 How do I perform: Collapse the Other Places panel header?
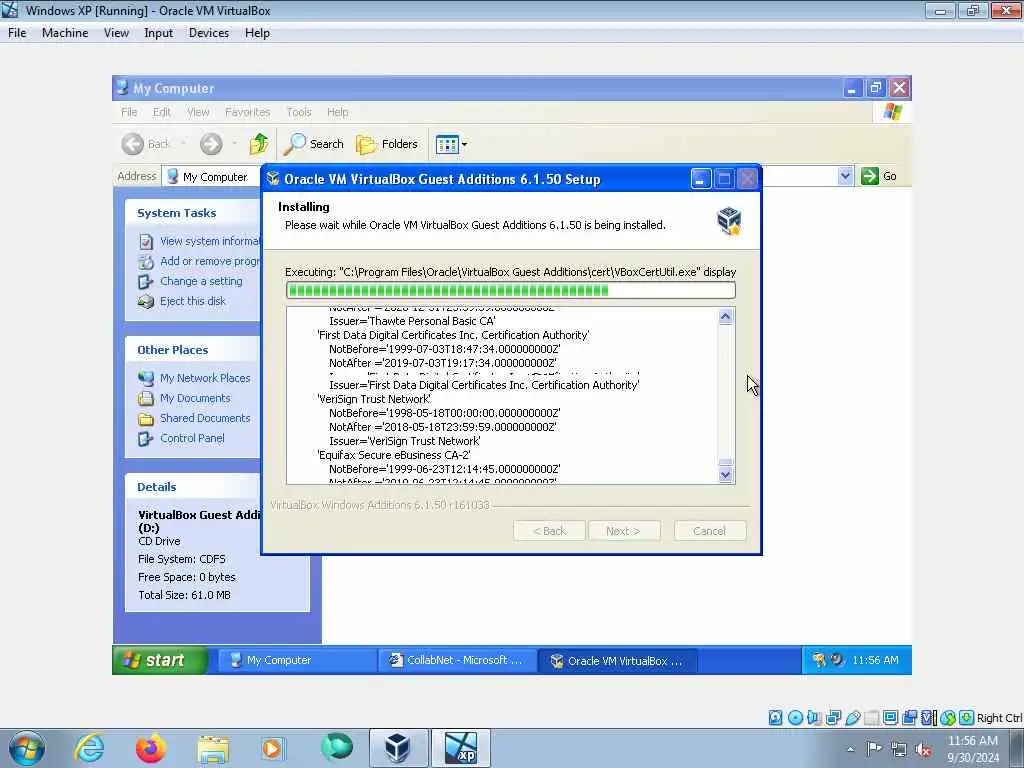tap(193, 350)
